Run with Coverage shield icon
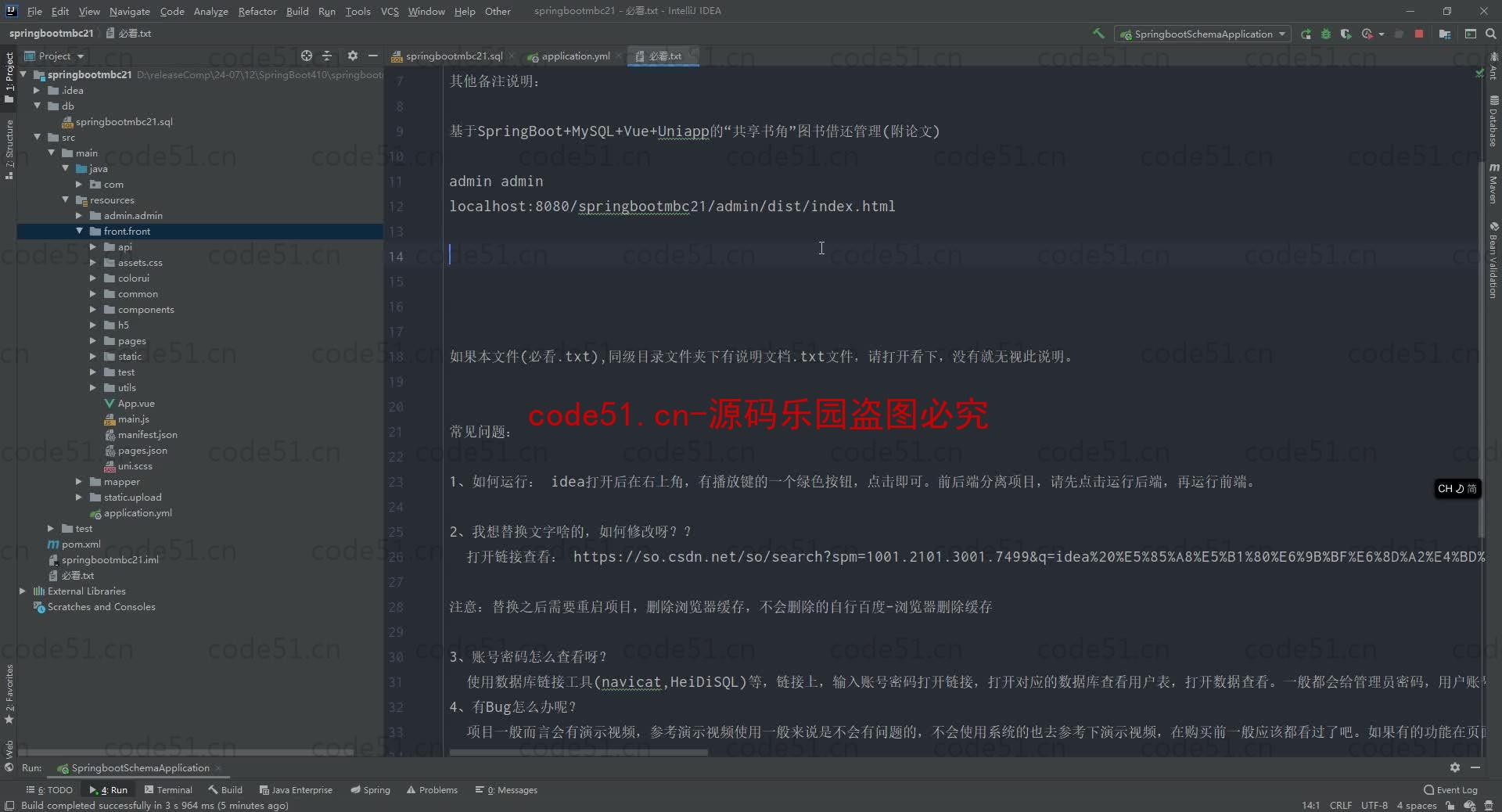This screenshot has height=812, width=1502. 1346,34
